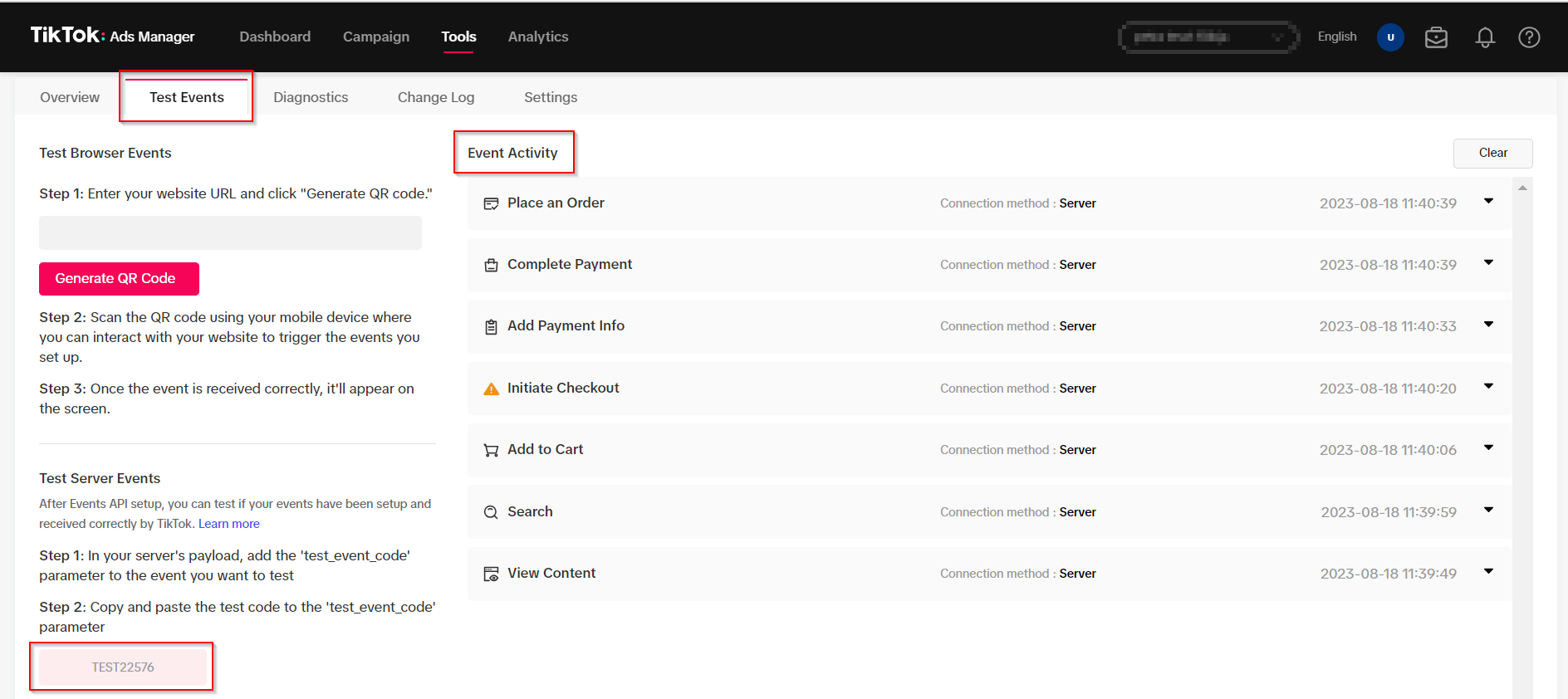Screen dimensions: 1568x699
Task: Open the help question mark icon
Action: pyautogui.click(x=1529, y=37)
